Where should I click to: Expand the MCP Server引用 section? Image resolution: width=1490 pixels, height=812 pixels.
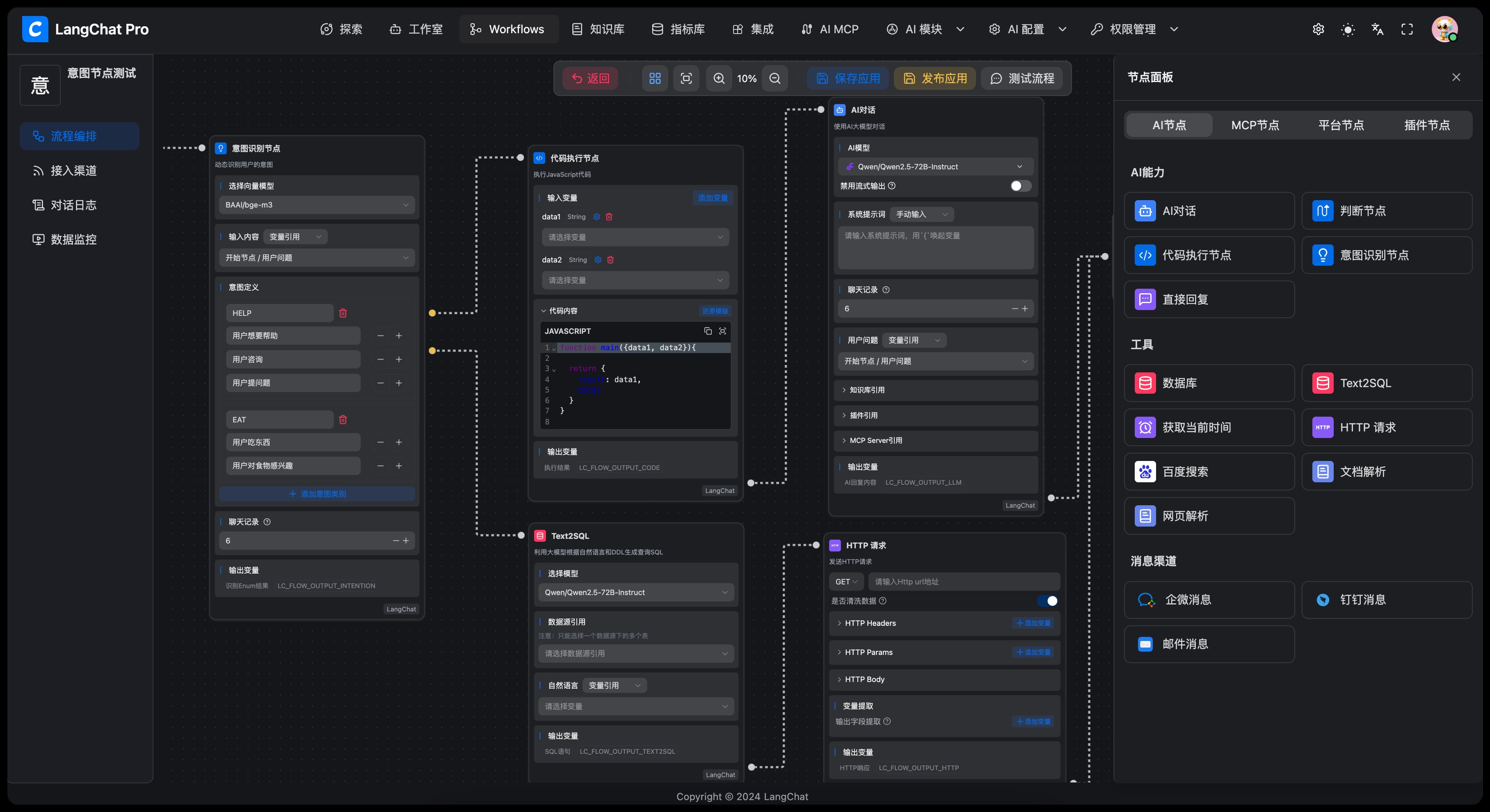(x=935, y=440)
